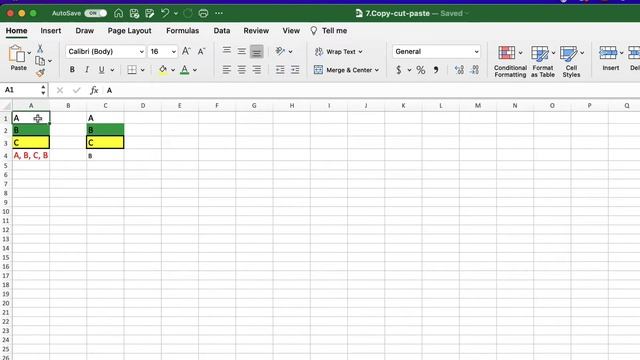Expand the Underline style arrow
Viewport: 640px width, 360px height.
(112, 70)
